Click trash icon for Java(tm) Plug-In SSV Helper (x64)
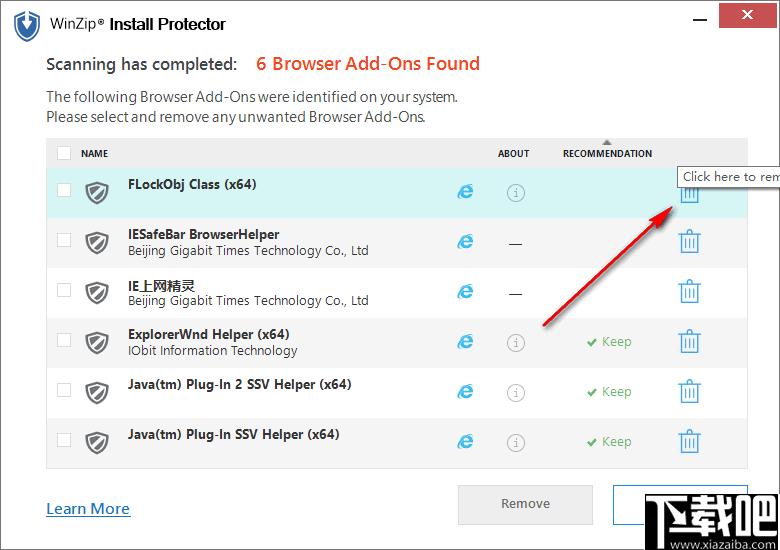The image size is (780, 550). coord(689,441)
